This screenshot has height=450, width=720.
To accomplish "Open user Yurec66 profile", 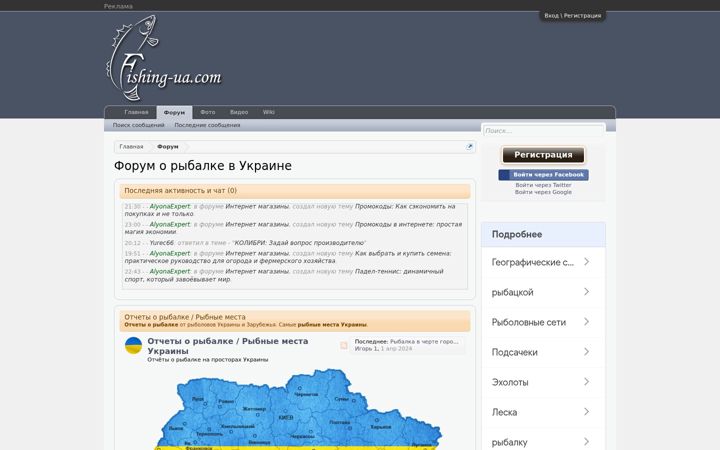I will coord(162,243).
